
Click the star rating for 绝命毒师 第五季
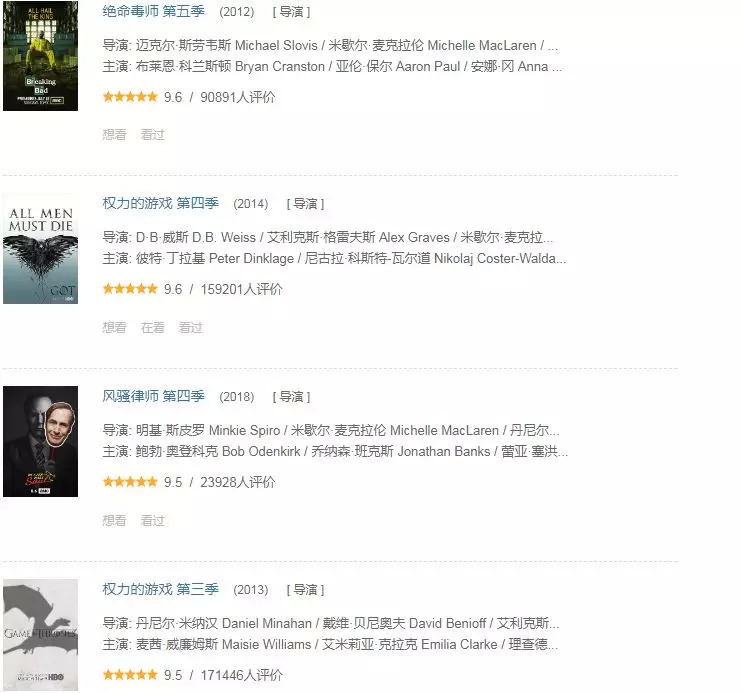130,97
